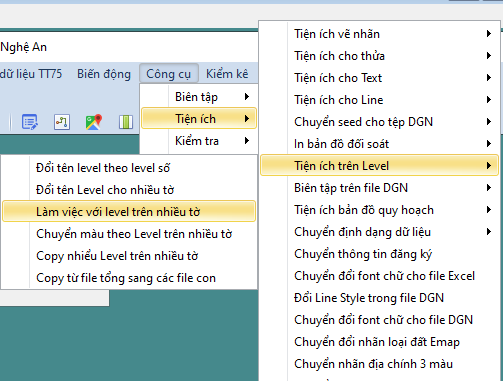Viewport: 503px width, 381px height.
Task: Open the Kiểm kê menu
Action: tap(227, 74)
